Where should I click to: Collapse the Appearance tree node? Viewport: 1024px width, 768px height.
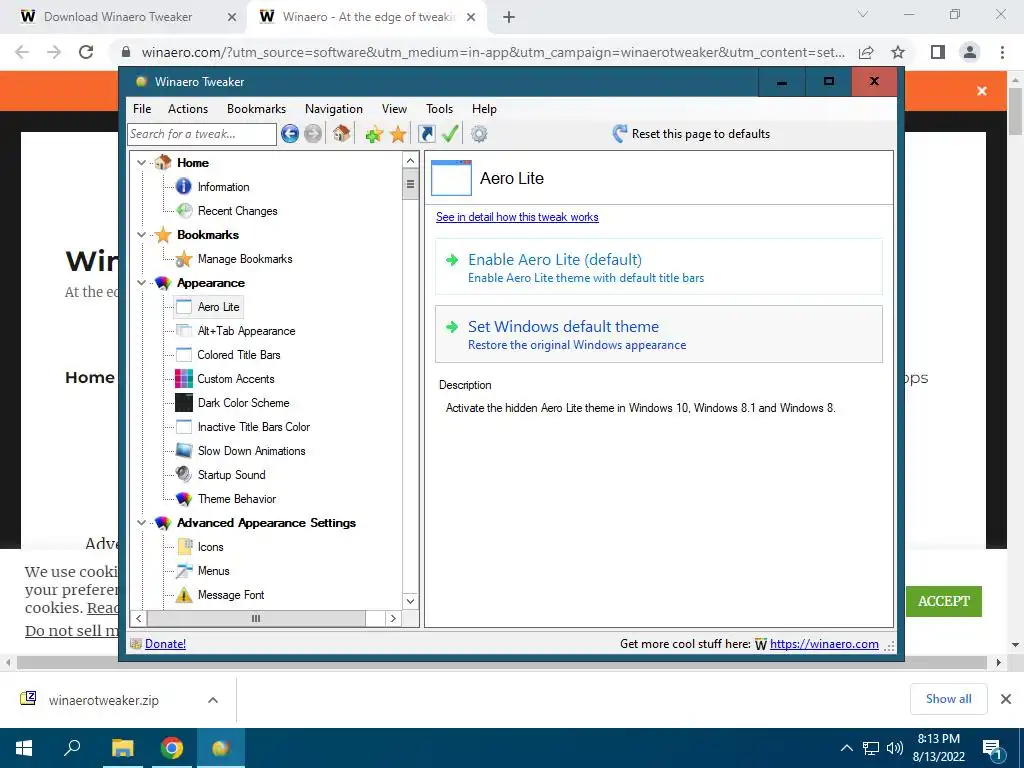point(141,283)
